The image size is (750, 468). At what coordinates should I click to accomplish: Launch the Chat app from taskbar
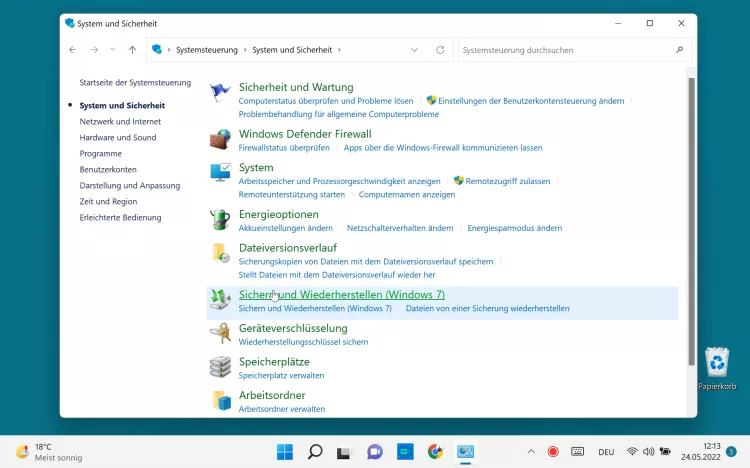click(x=375, y=452)
